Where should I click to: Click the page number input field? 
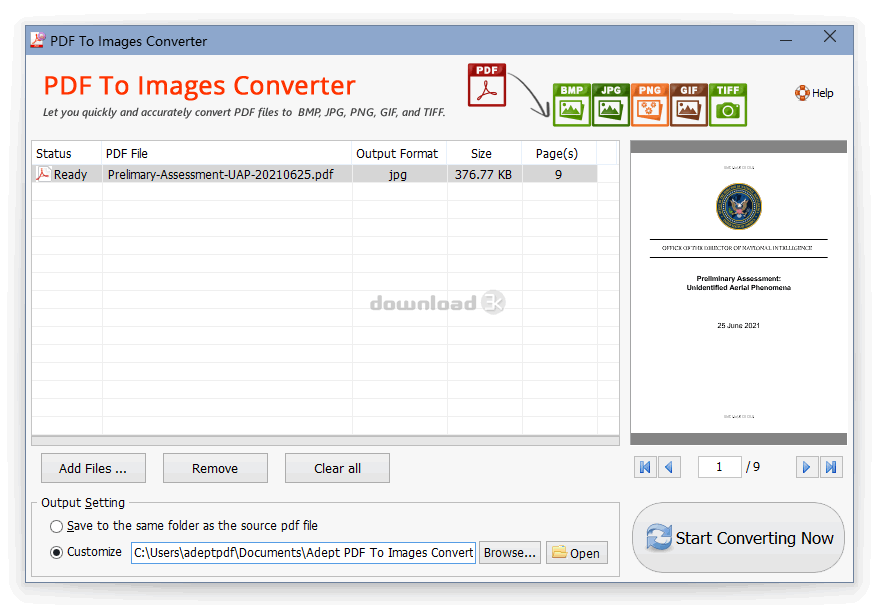coord(719,467)
